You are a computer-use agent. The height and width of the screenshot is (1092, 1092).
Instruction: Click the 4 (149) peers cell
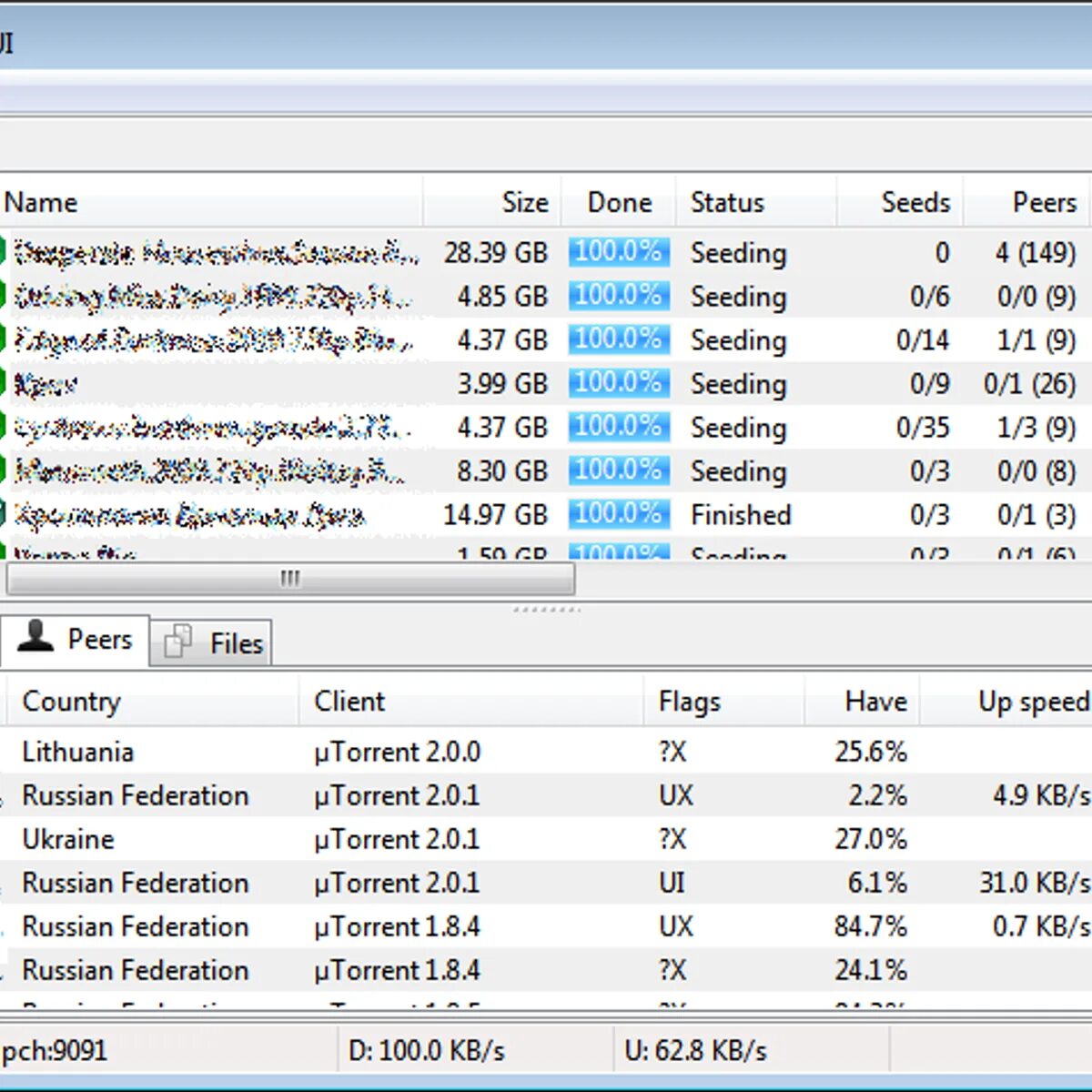click(x=1036, y=252)
